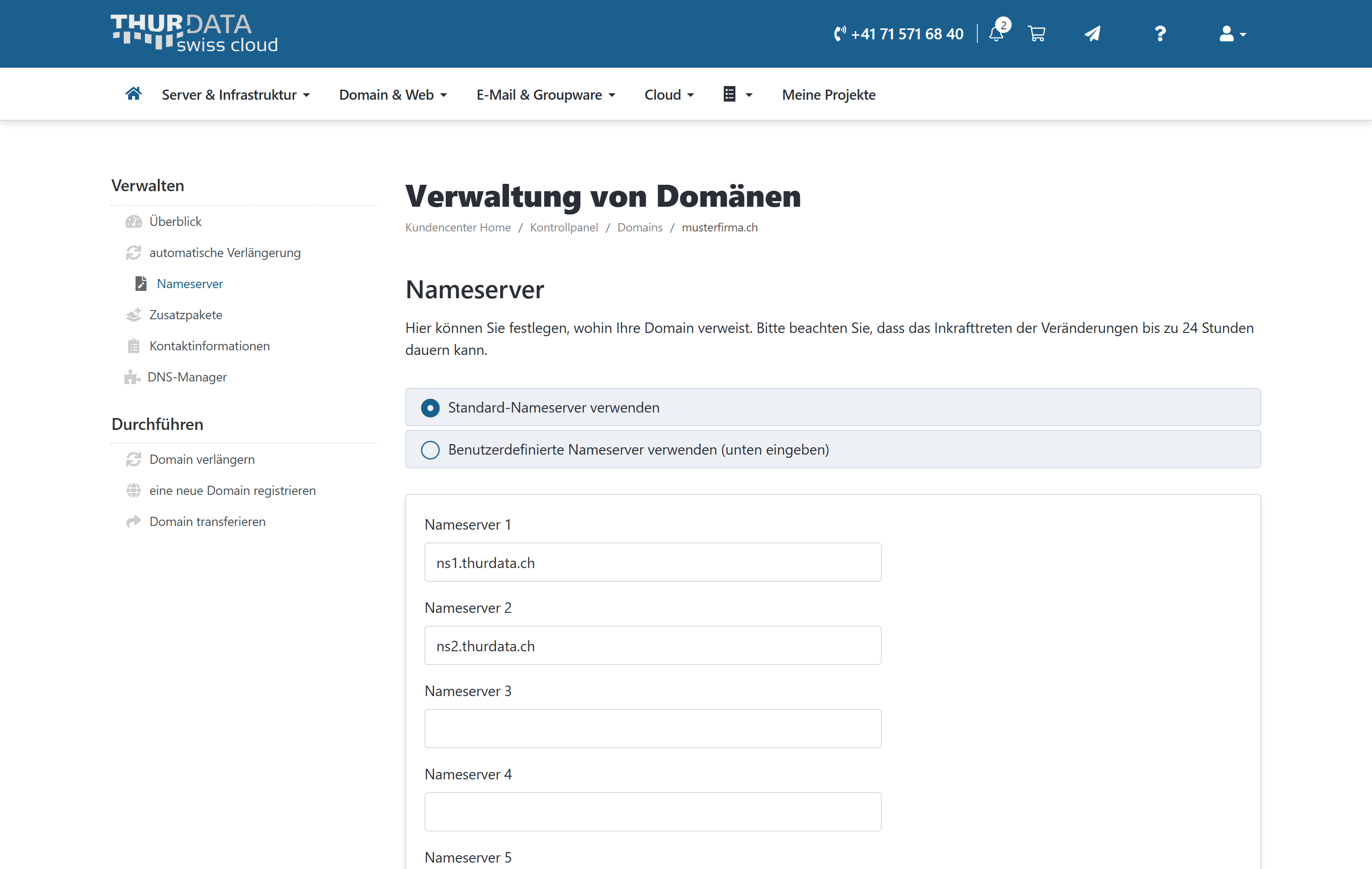
Task: Go to home via house icon
Action: click(x=134, y=93)
